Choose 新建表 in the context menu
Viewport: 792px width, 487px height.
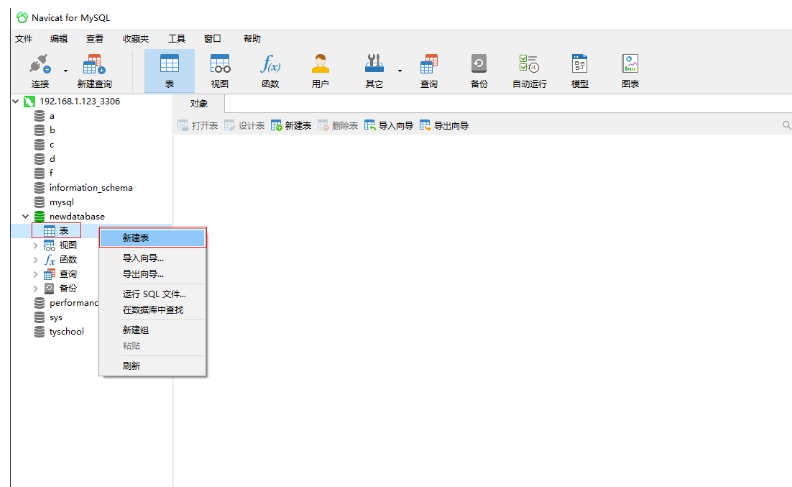[x=136, y=238]
